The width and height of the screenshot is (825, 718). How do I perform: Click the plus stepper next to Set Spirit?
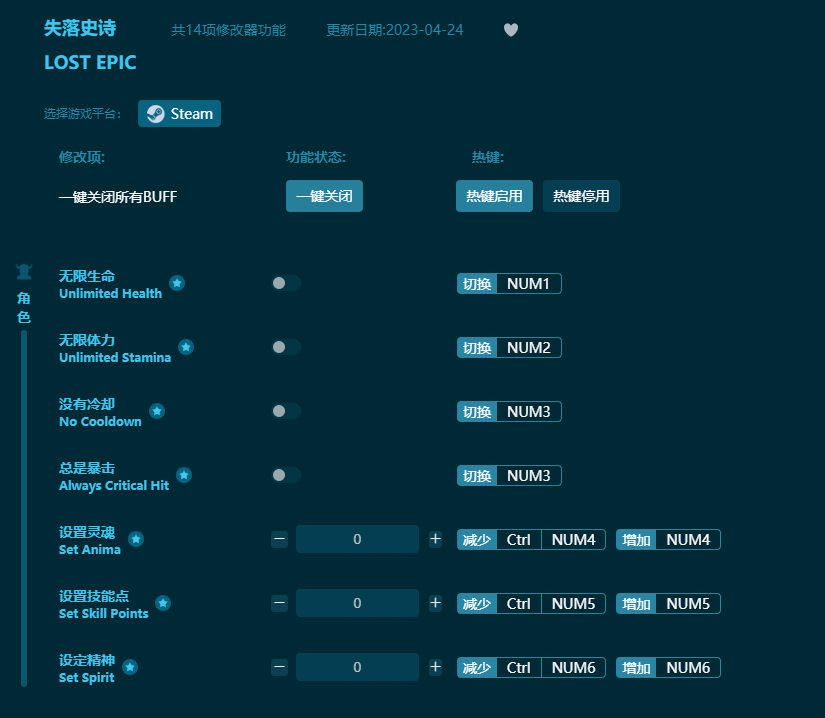point(435,667)
